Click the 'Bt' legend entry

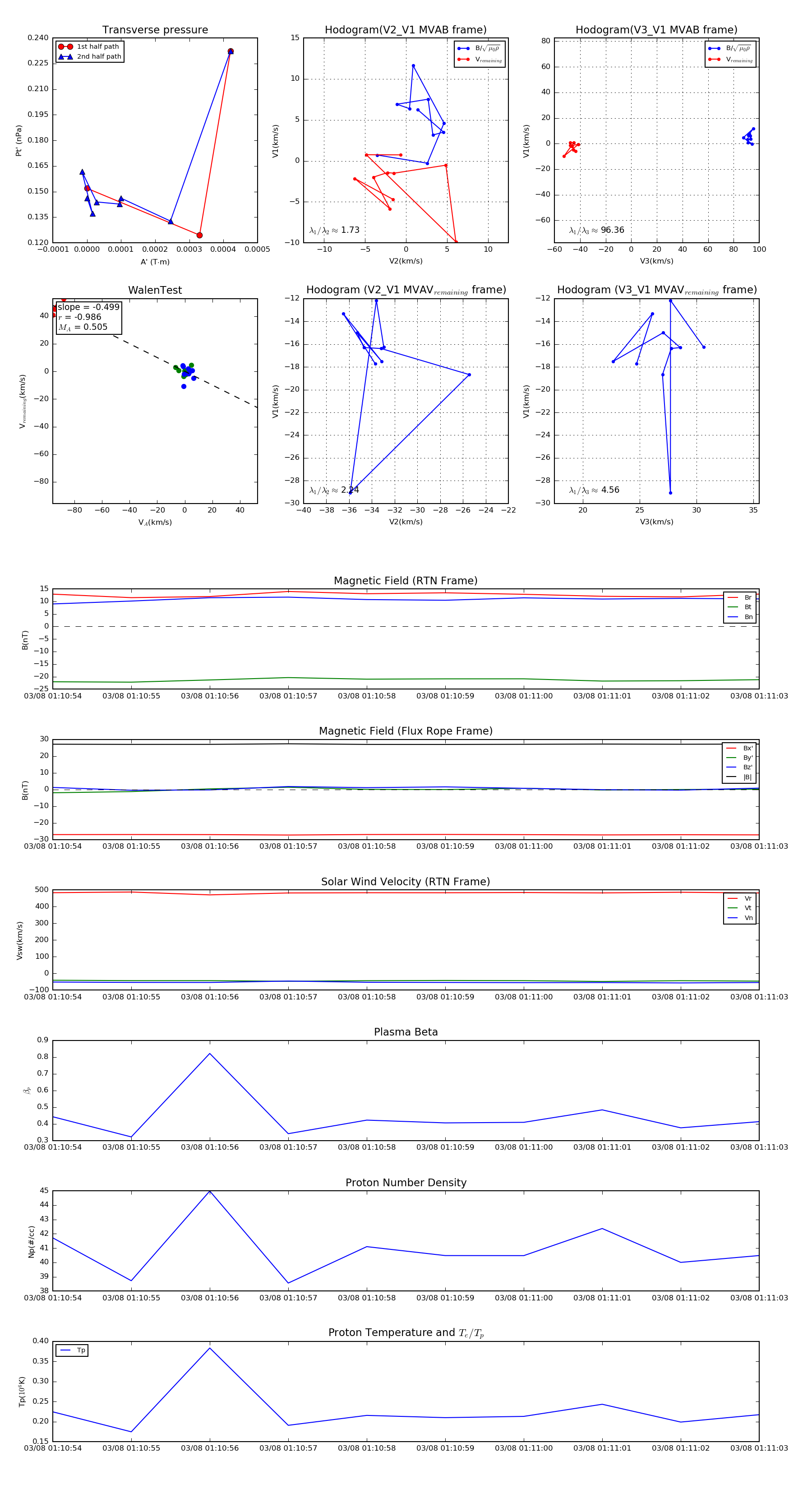coord(740,607)
